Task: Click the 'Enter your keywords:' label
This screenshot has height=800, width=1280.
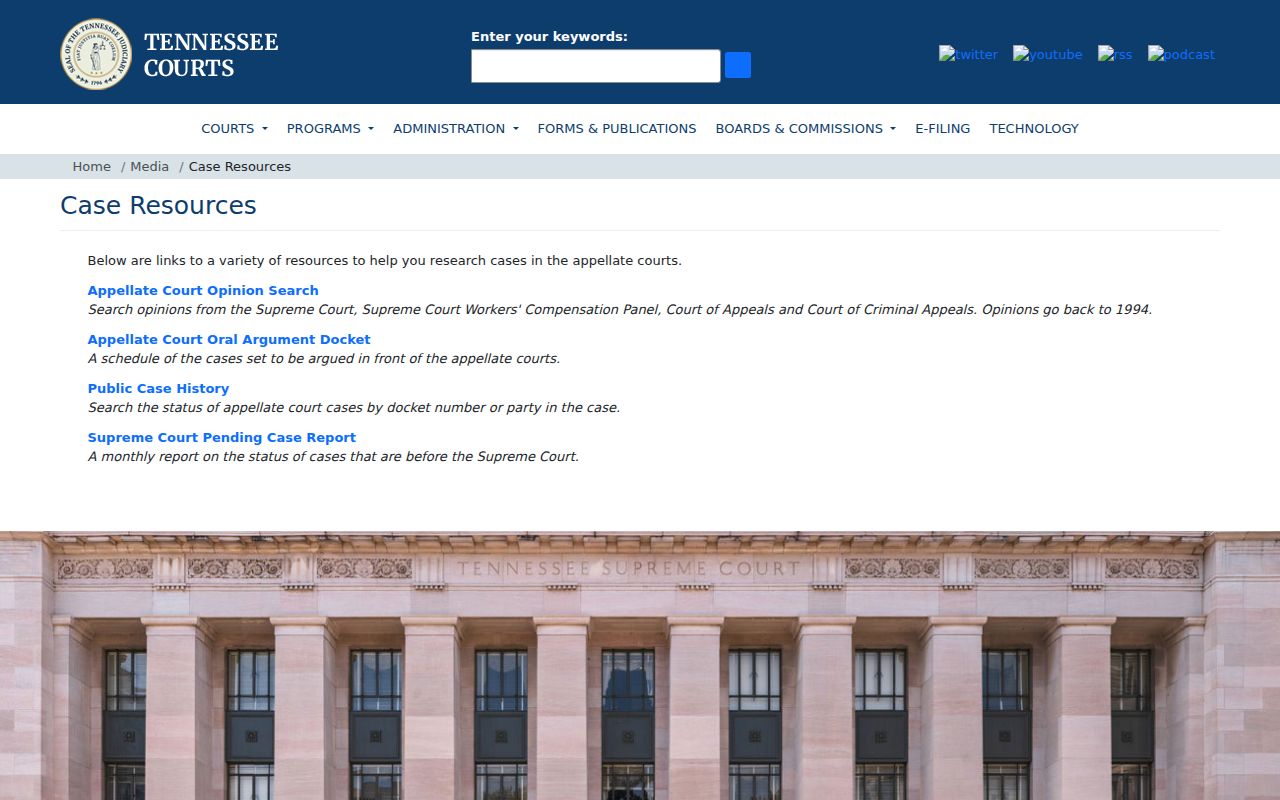Action: coord(549,36)
